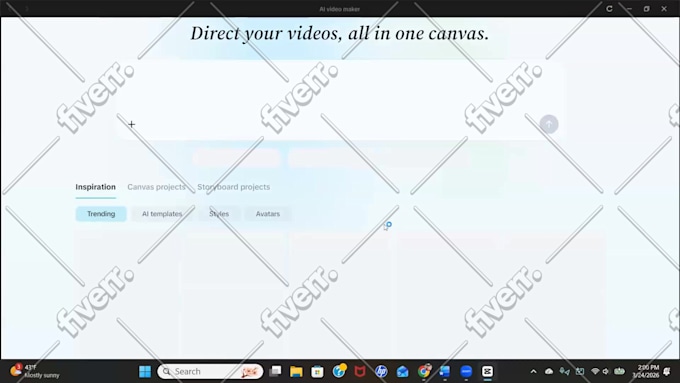Switch to the Inspiration tab

(x=95, y=187)
